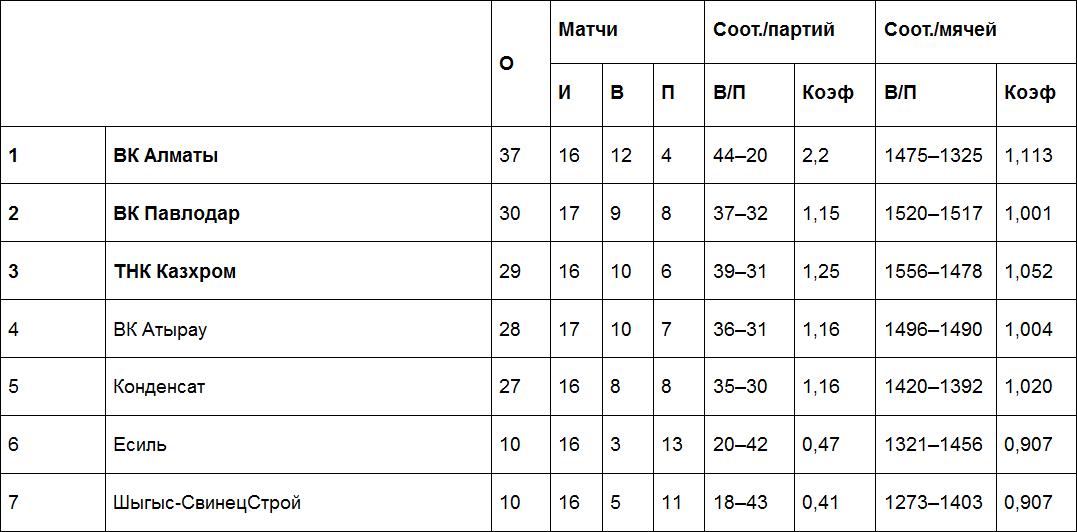Click the 44–20 sets ratio cell

(741, 156)
